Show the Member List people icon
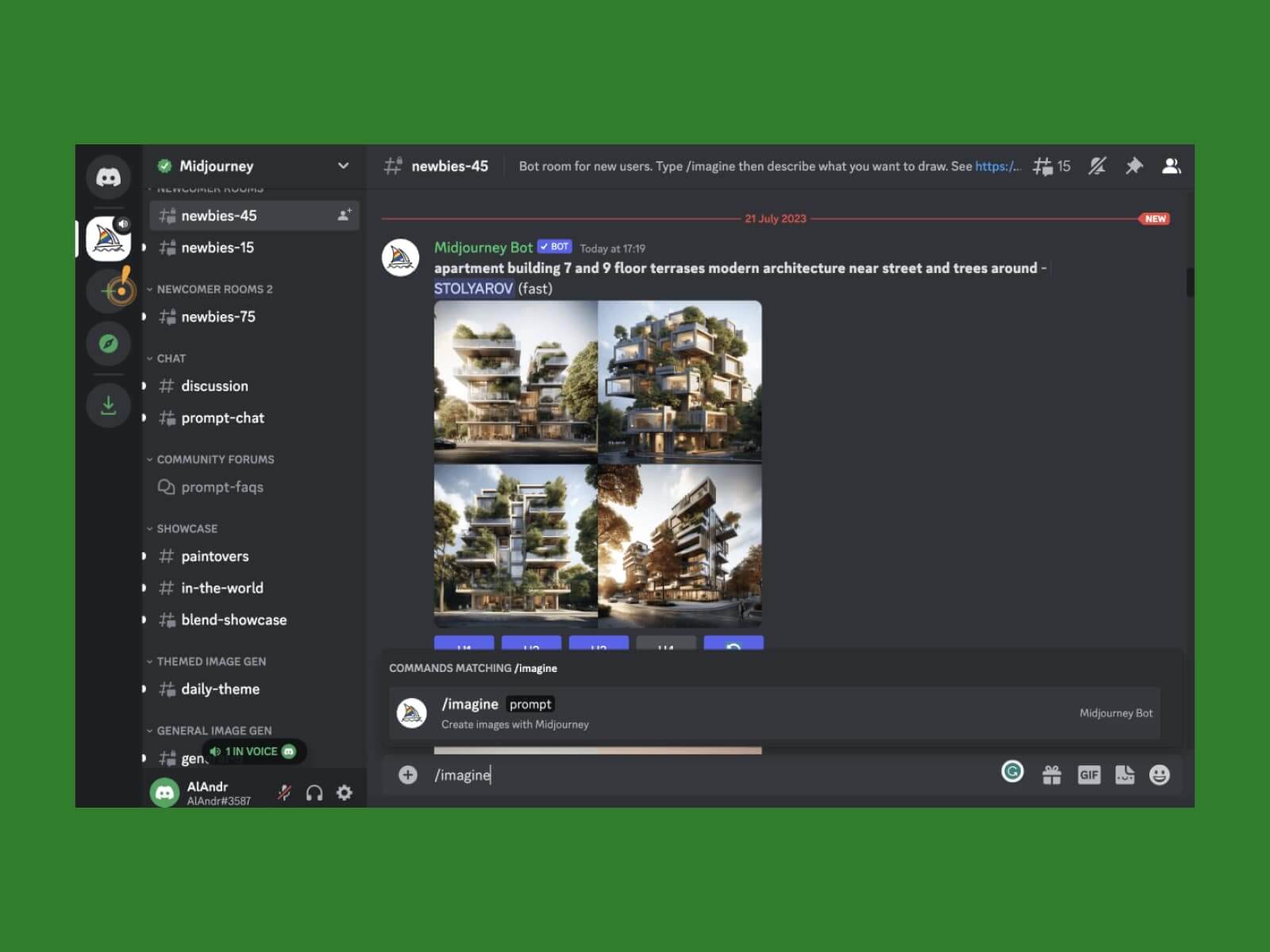 [1172, 166]
